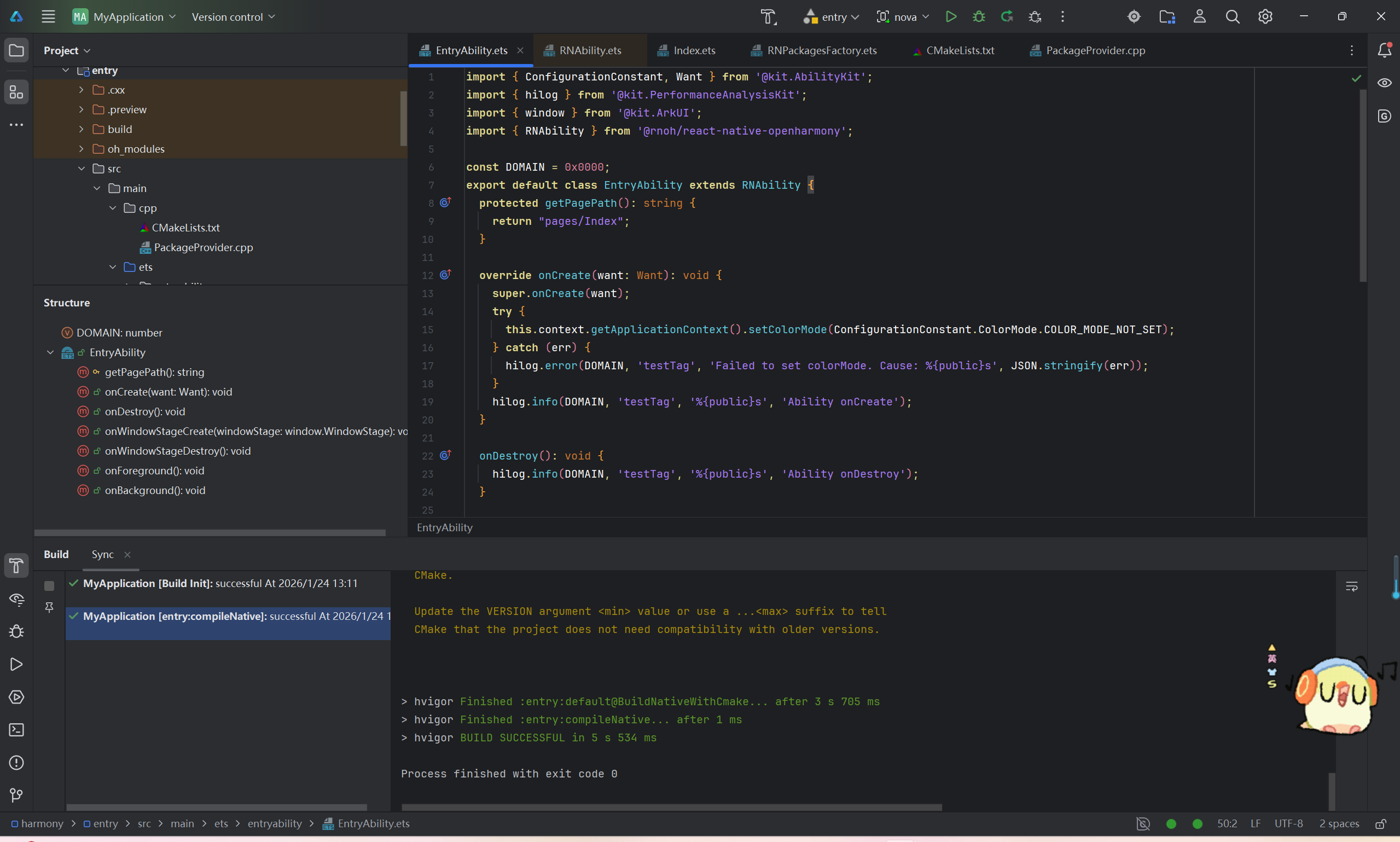Click the green Run entry button
Image resolution: width=1400 pixels, height=842 pixels.
click(x=951, y=16)
